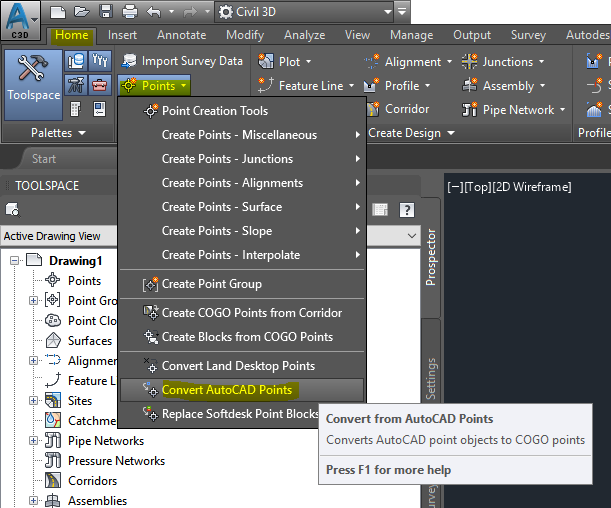Toggle the red Toolbox icon in Palettes panel
Image resolution: width=611 pixels, height=508 pixels.
tap(100, 85)
